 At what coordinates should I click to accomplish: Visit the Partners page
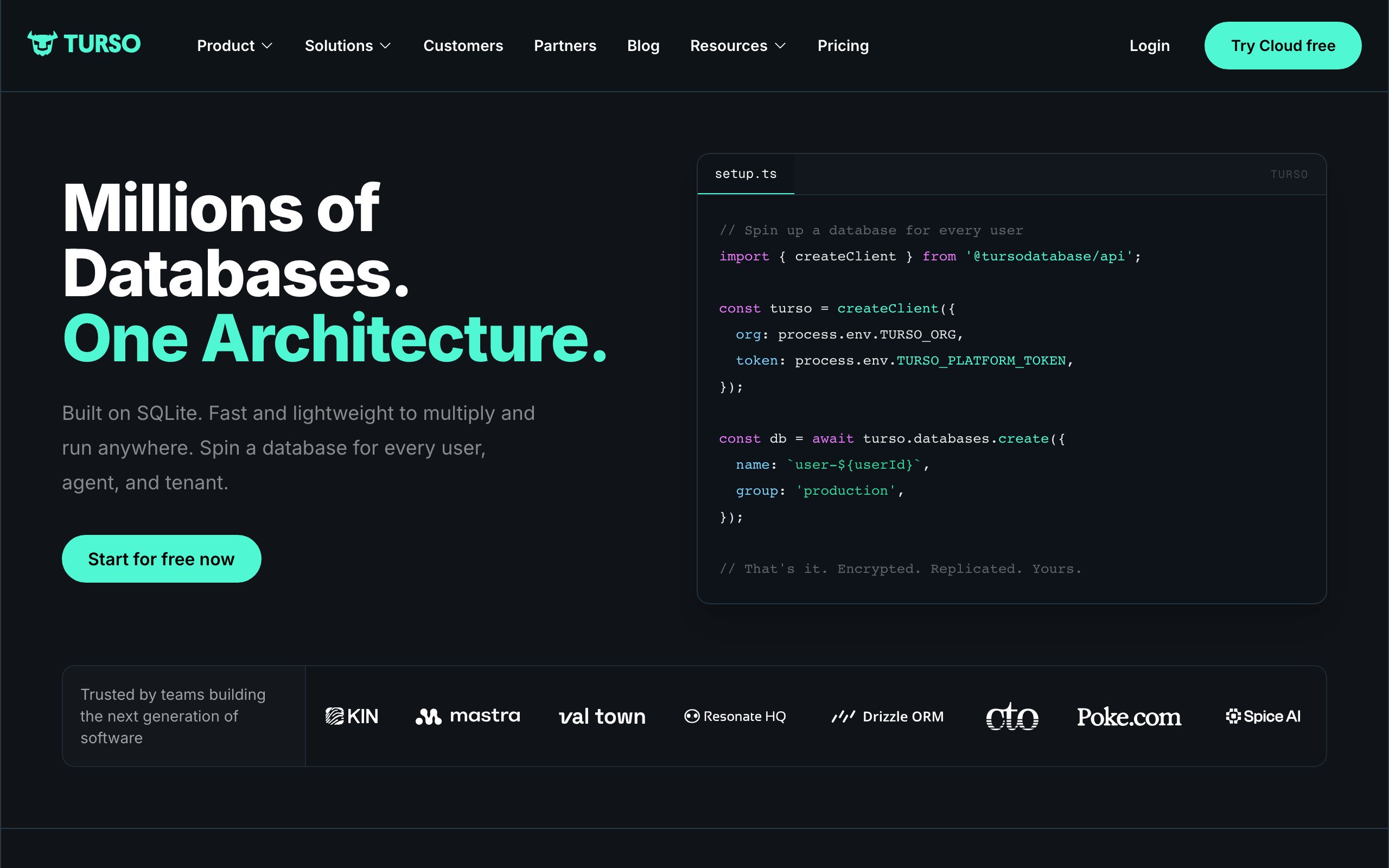click(565, 46)
